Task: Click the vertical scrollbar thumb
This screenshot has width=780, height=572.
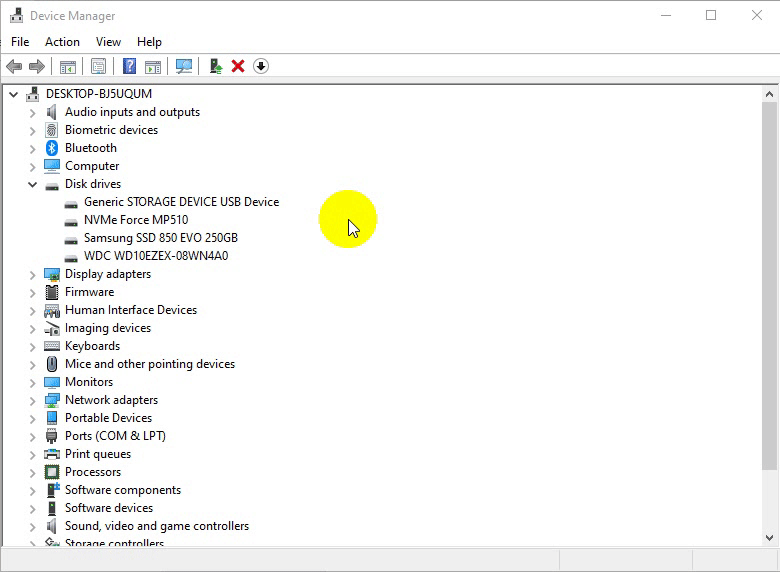Action: point(769,286)
